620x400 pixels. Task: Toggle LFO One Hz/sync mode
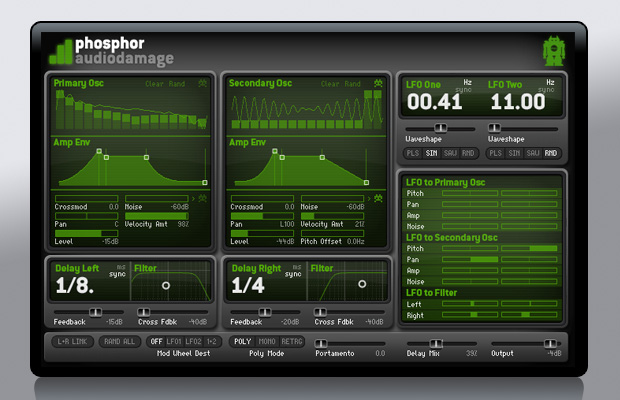[464, 86]
